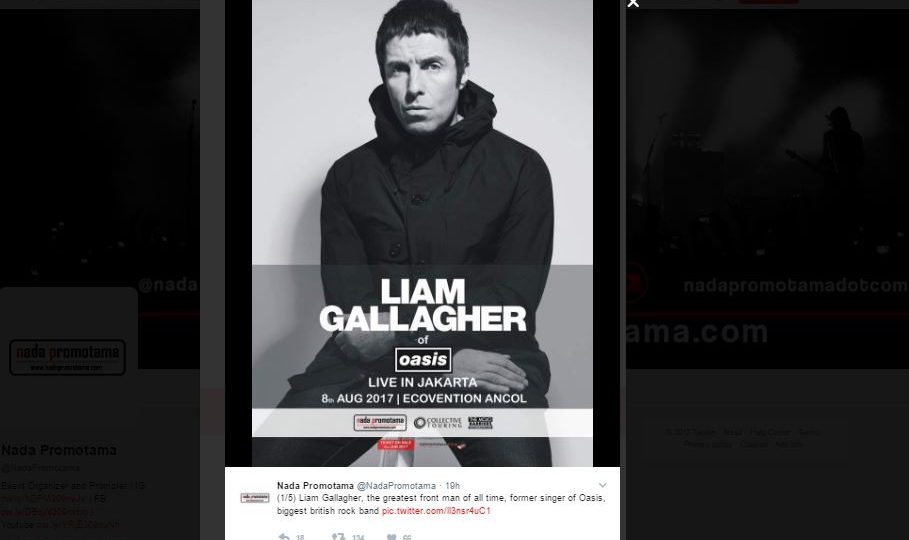The width and height of the screenshot is (909, 540).
Task: Click the retweet count of 134
Action: pos(358,537)
